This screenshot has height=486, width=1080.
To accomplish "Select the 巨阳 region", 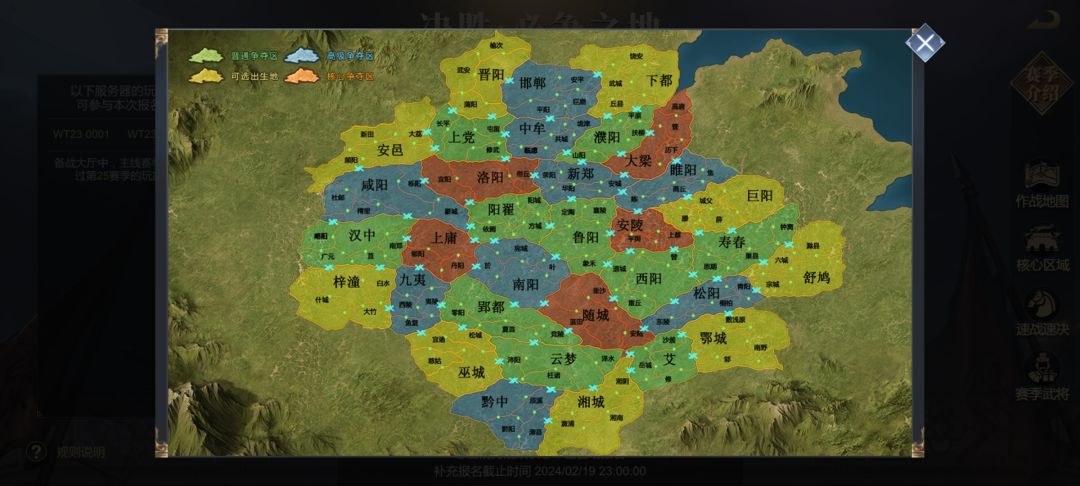I will [760, 196].
